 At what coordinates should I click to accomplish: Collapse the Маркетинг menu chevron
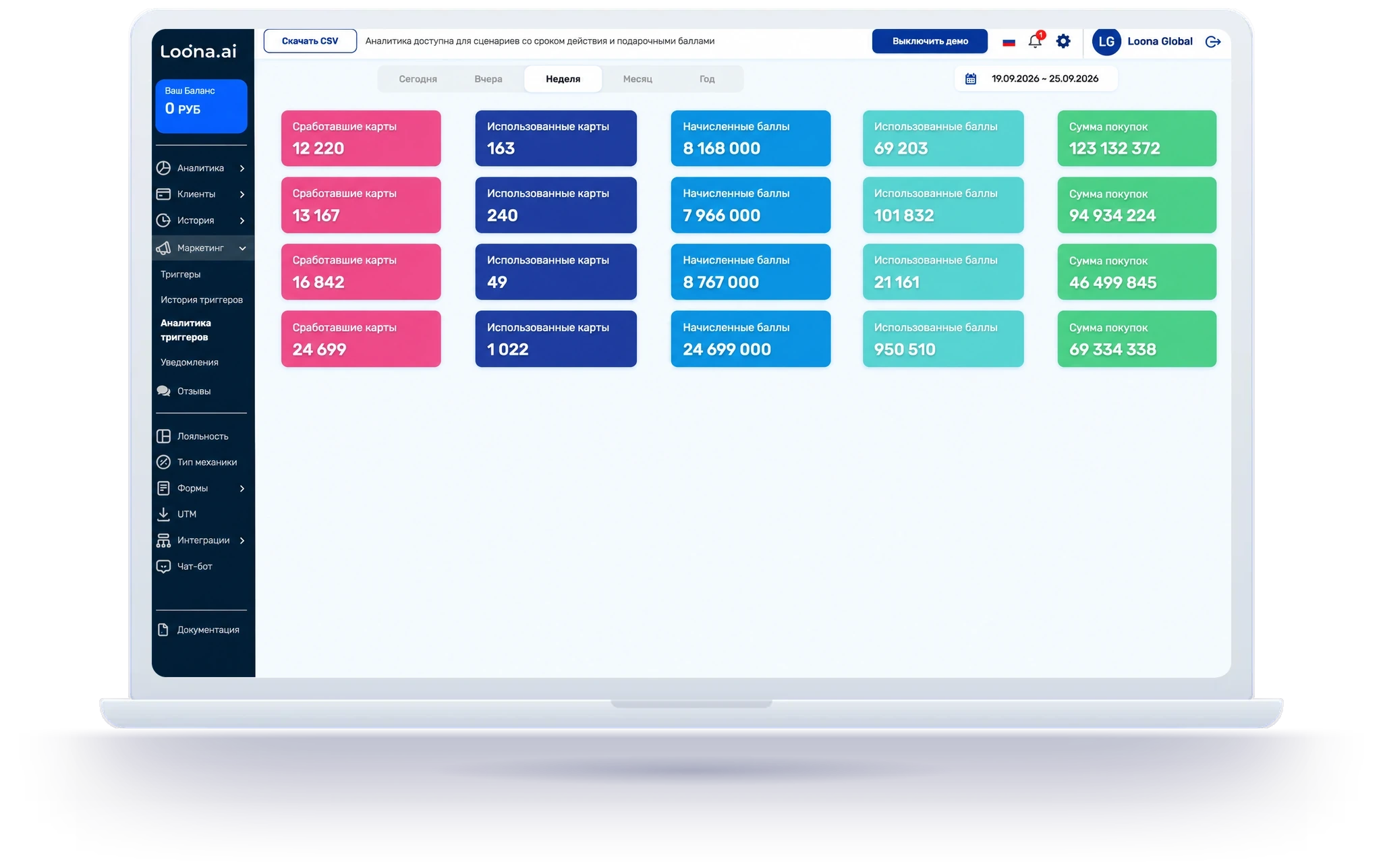click(x=242, y=248)
